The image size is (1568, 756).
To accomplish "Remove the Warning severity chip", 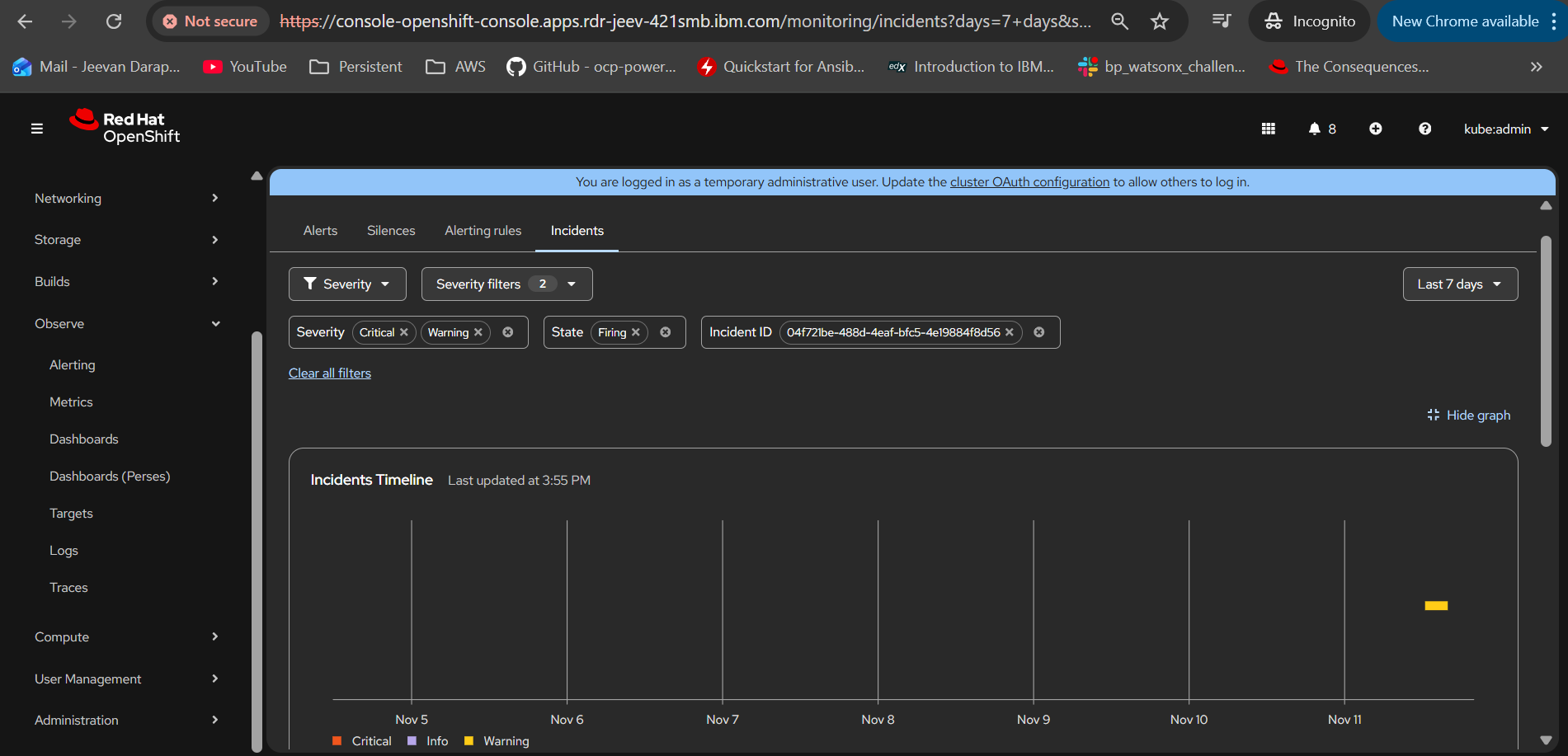I will pos(478,332).
